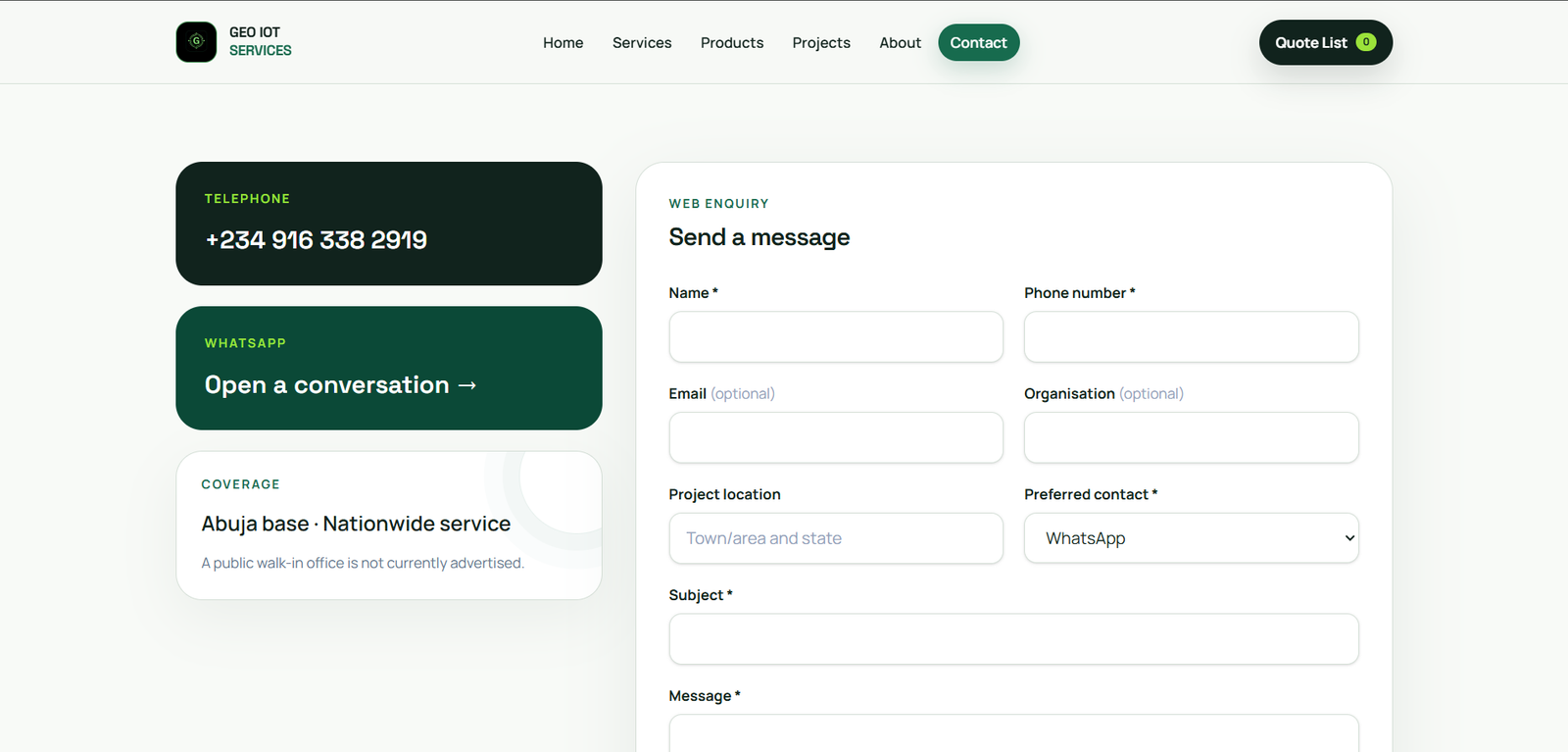Click the WEB ENQUIRY label
The image size is (1568, 752).
coord(718,204)
